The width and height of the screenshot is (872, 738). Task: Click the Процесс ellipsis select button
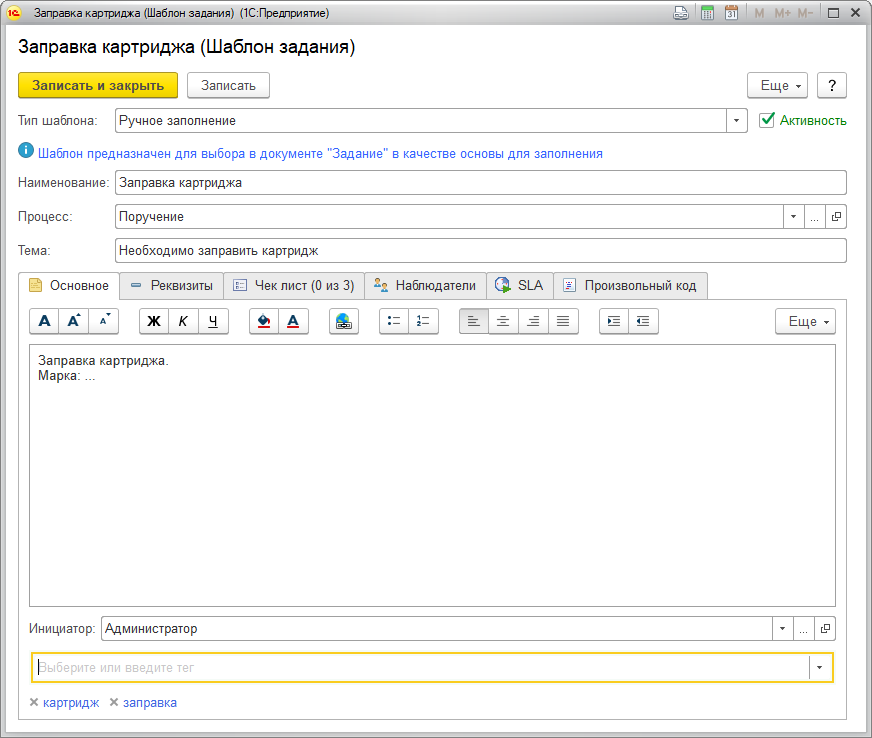815,217
